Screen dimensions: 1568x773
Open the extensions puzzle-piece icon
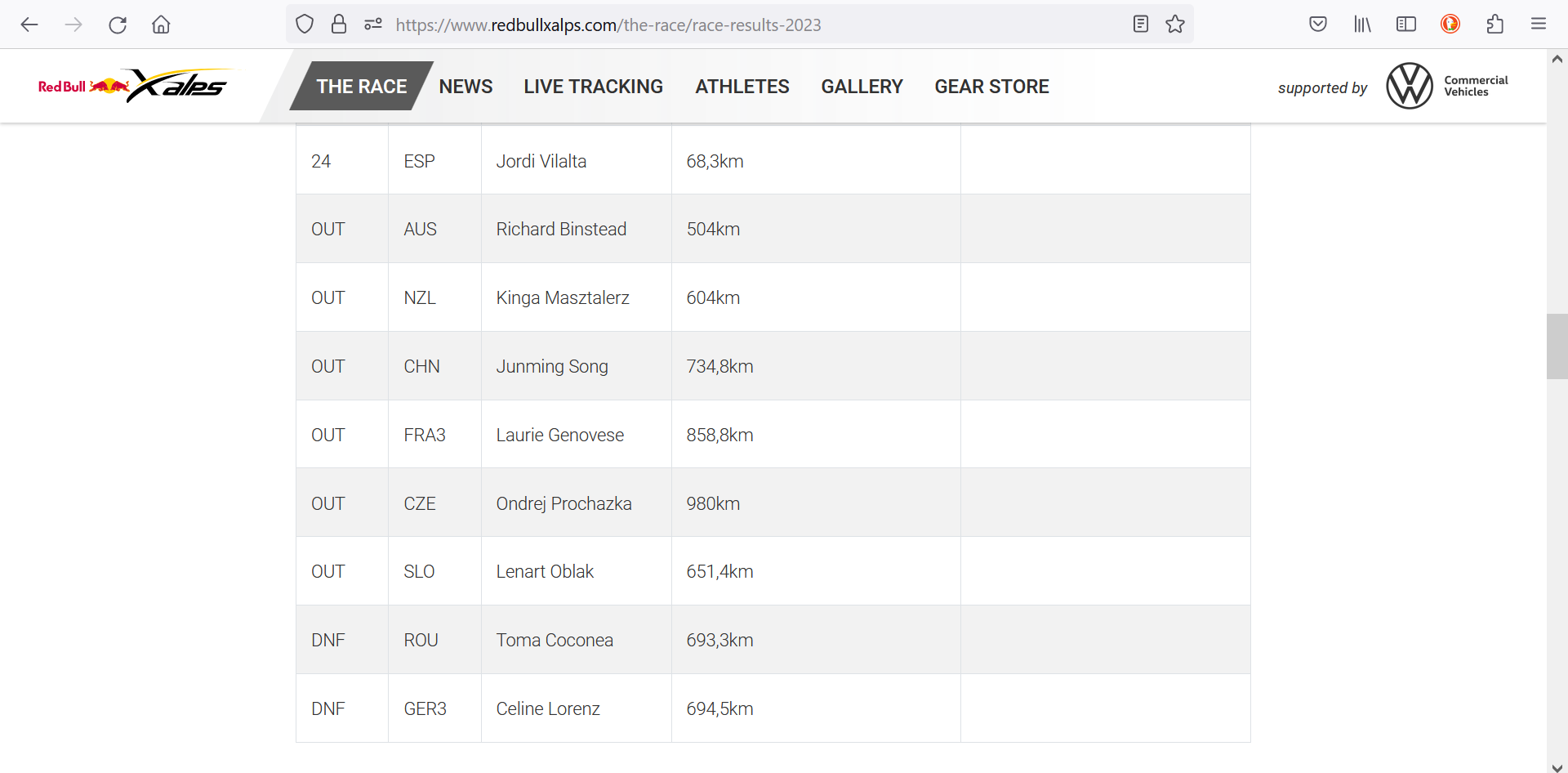point(1494,25)
